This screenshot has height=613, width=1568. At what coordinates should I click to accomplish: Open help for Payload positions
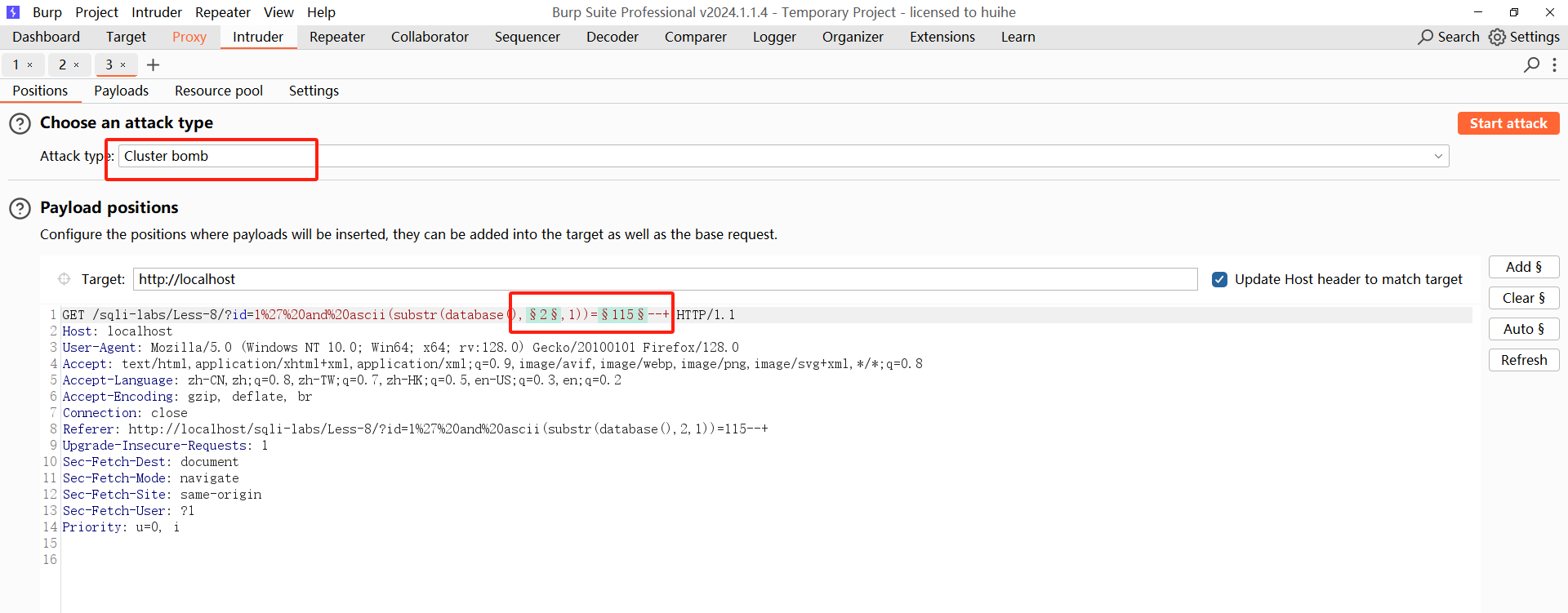click(x=20, y=209)
